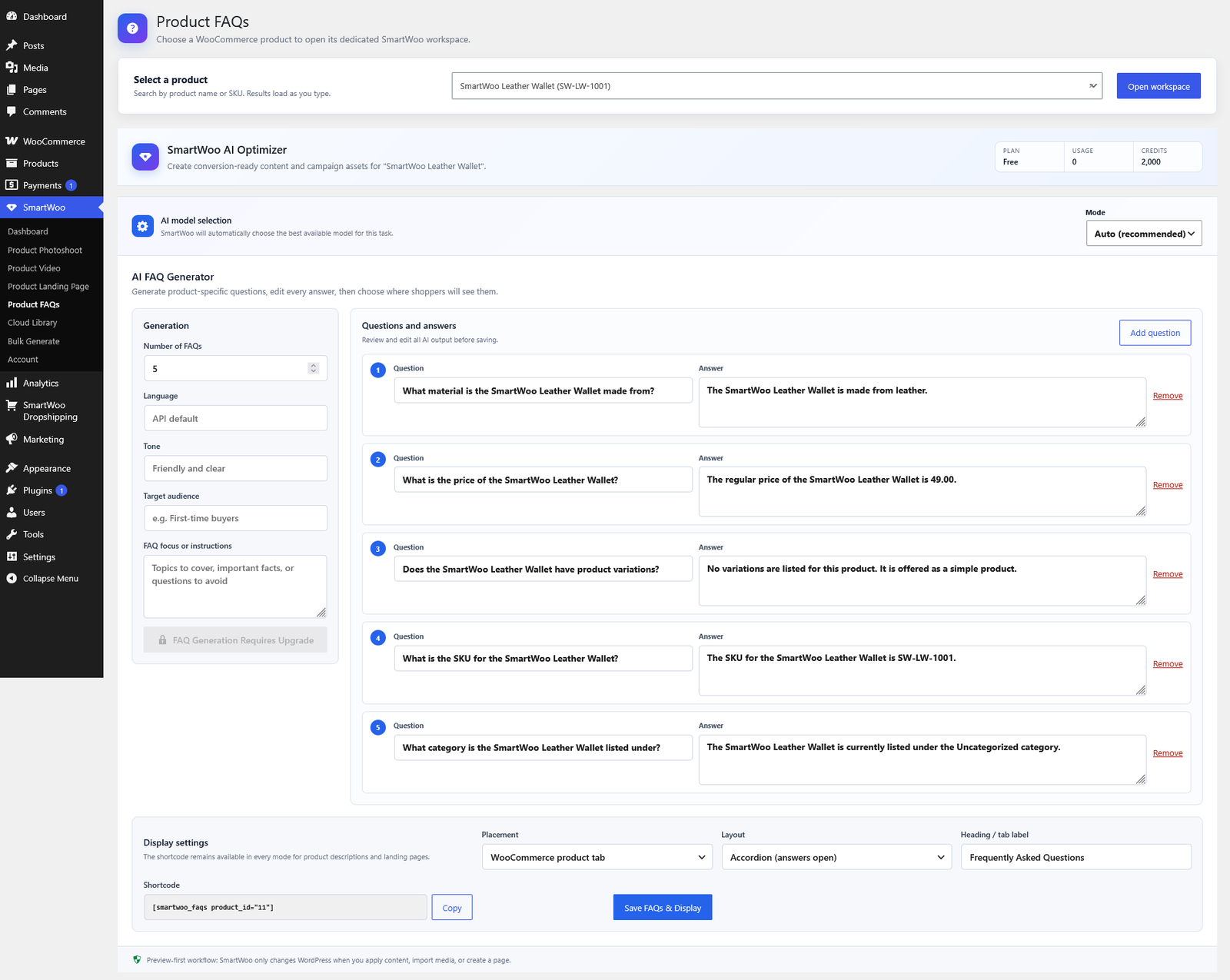Open Cloud Library submenu item

pyautogui.click(x=32, y=323)
